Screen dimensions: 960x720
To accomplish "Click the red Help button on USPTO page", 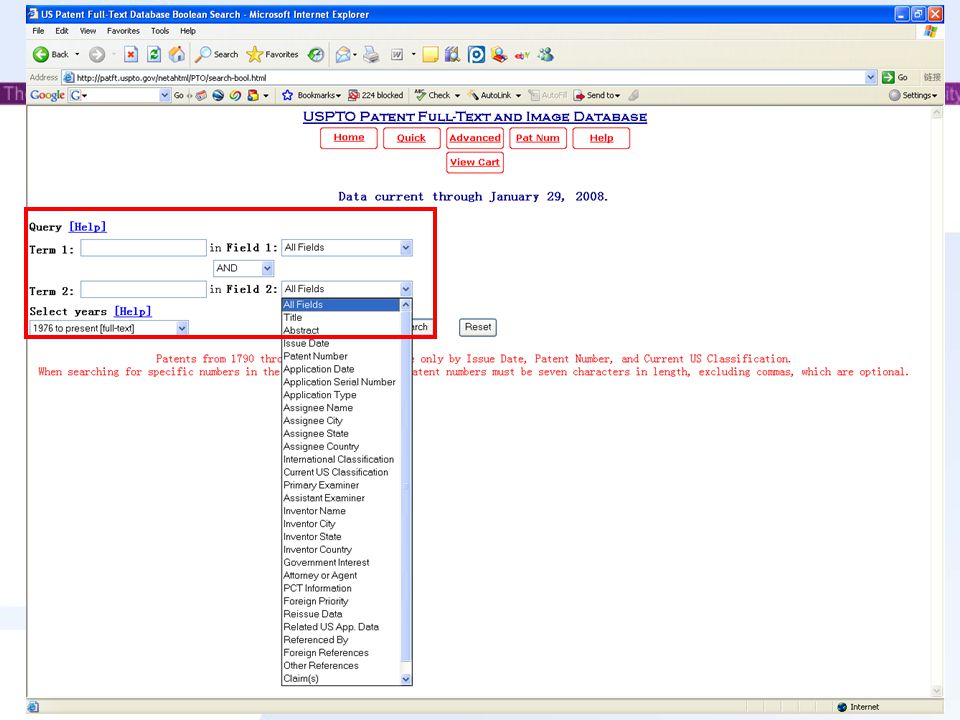I will click(x=601, y=138).
